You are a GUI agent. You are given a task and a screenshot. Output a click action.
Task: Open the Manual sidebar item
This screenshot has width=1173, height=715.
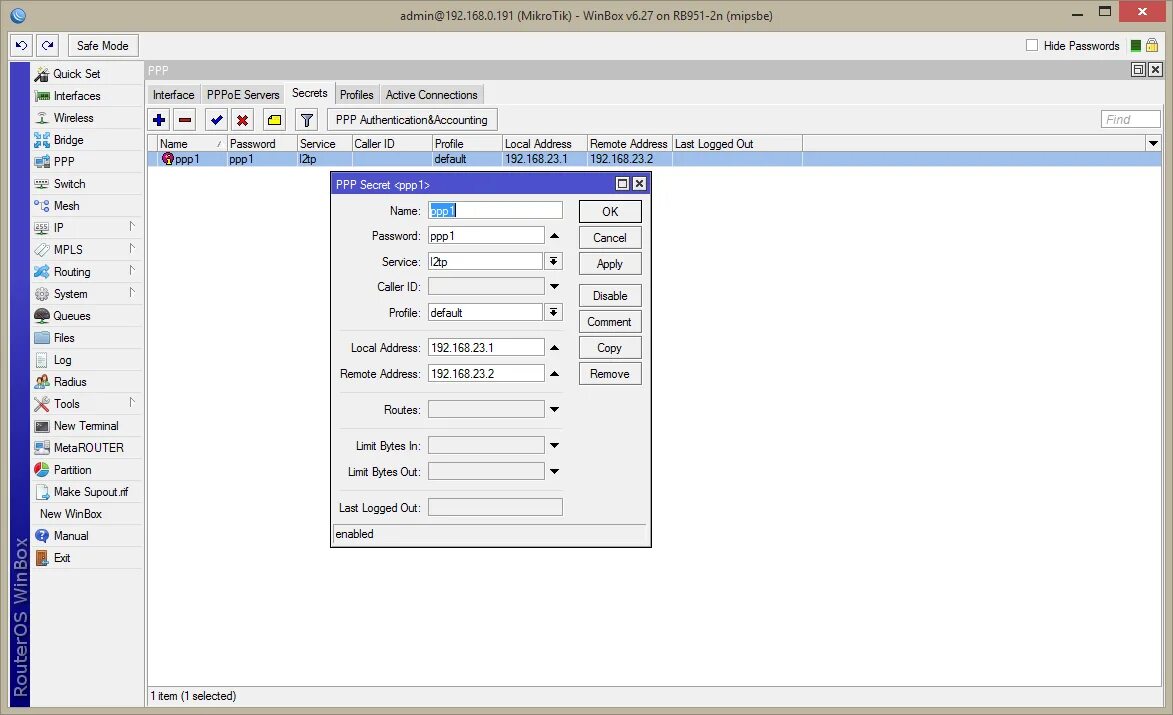click(x=87, y=536)
